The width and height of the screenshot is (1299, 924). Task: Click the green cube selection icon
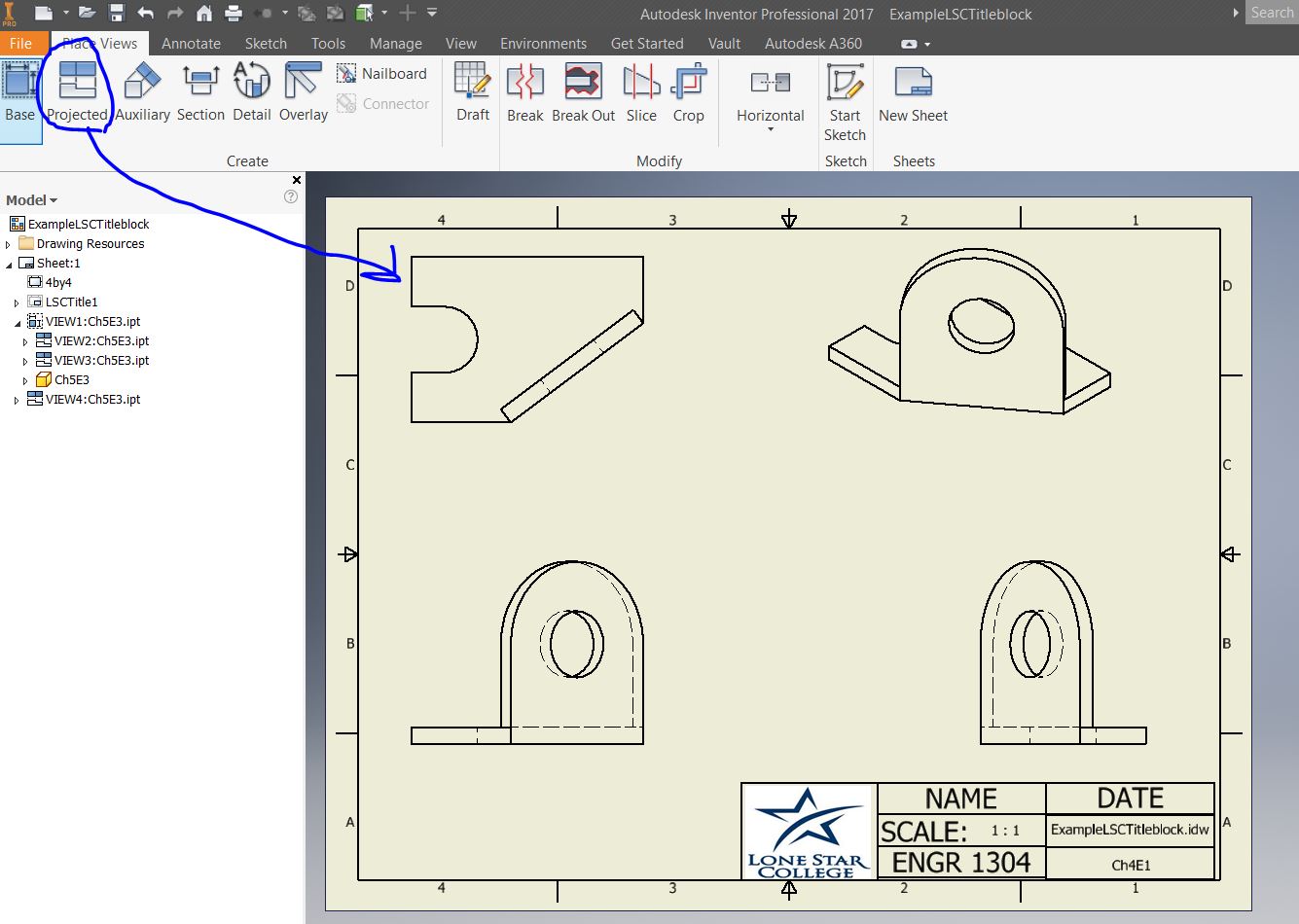365,14
